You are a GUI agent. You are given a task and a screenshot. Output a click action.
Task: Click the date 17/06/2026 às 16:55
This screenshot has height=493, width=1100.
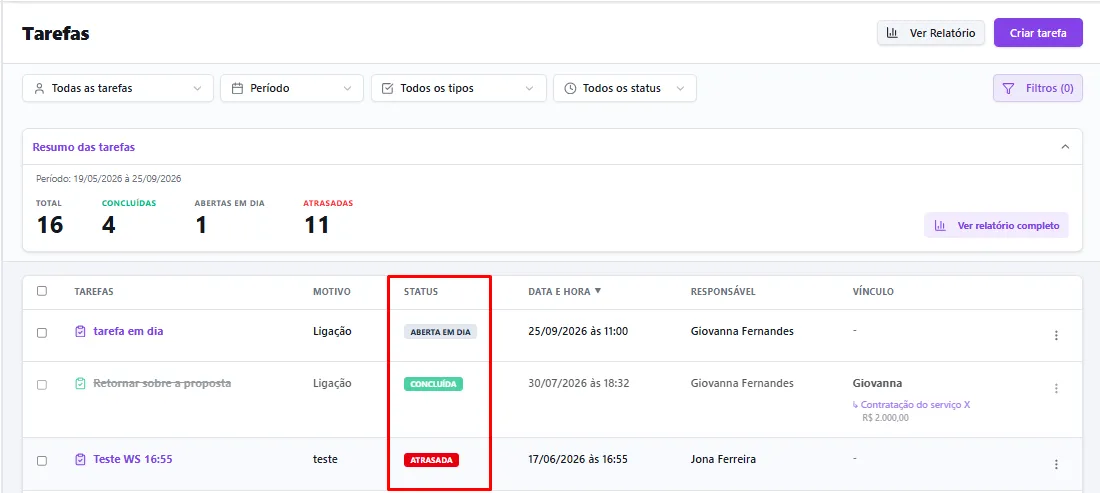point(578,459)
